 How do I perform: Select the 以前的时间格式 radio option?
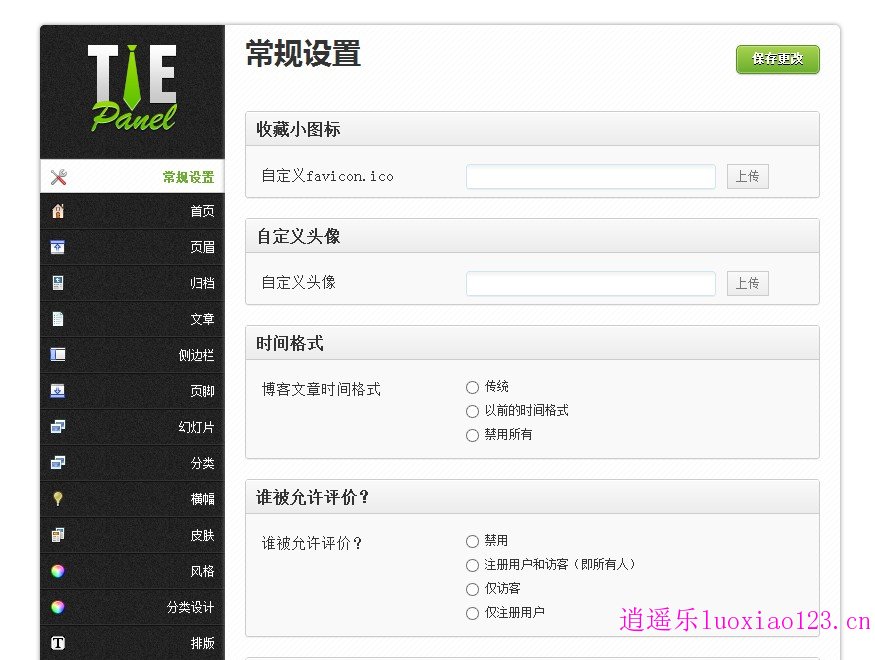click(472, 411)
